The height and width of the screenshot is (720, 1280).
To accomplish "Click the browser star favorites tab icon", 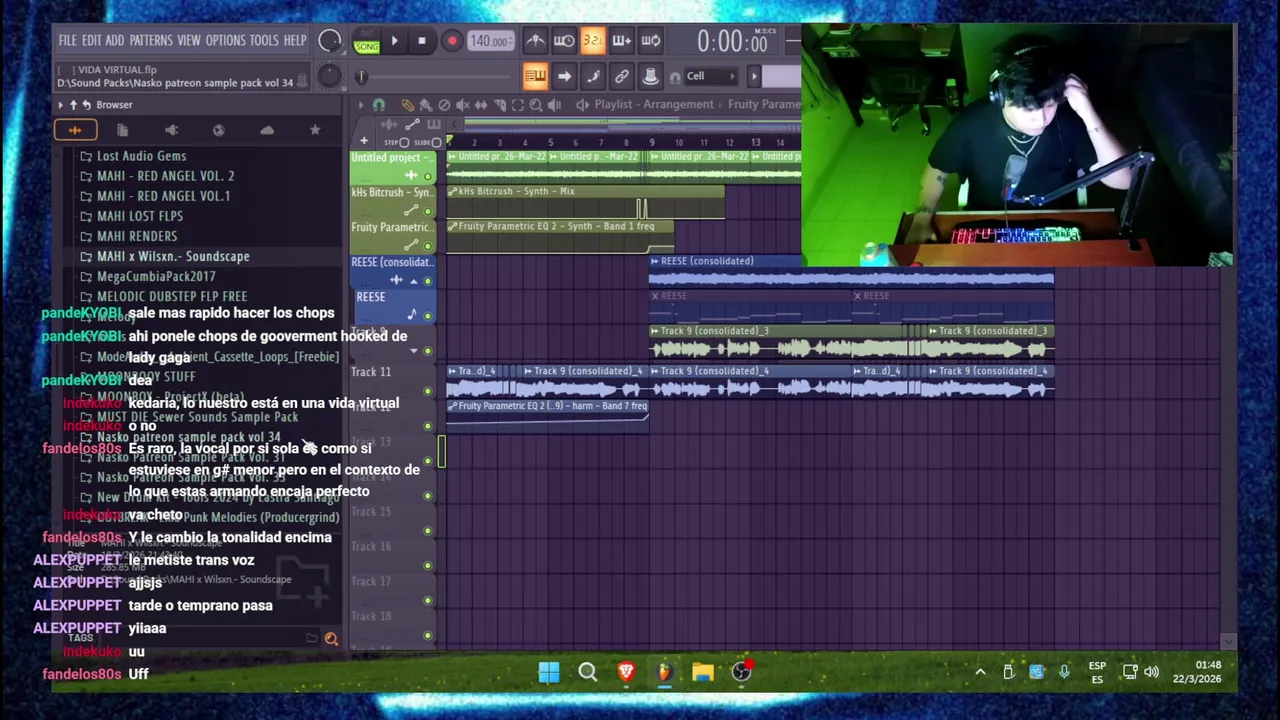I will pos(315,130).
